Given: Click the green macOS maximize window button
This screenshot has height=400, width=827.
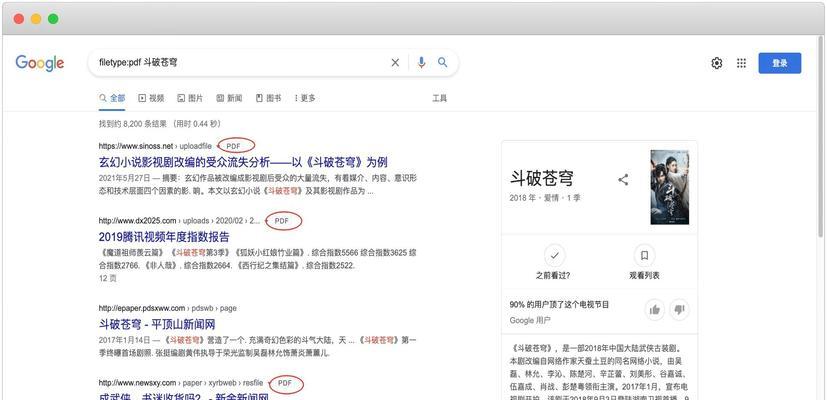Looking at the screenshot, I should [53, 19].
